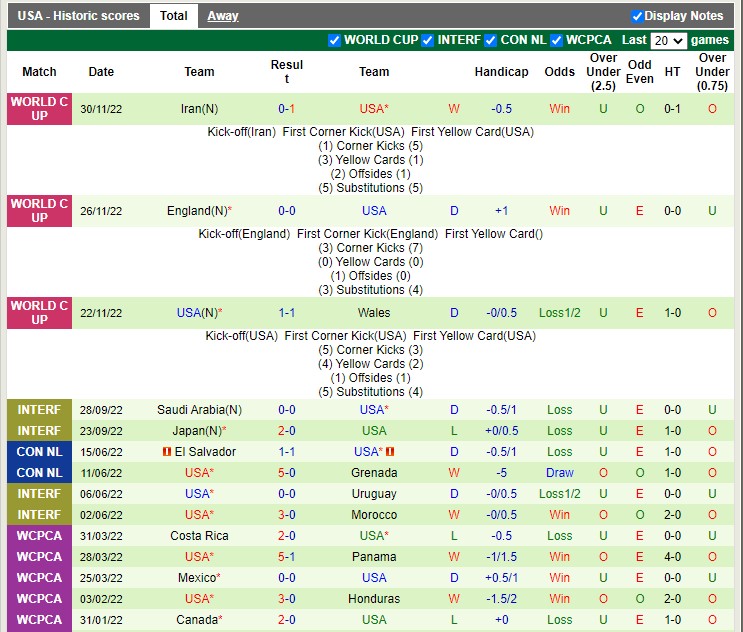Open the Iran(N) team link
This screenshot has width=743, height=632.
199,109
